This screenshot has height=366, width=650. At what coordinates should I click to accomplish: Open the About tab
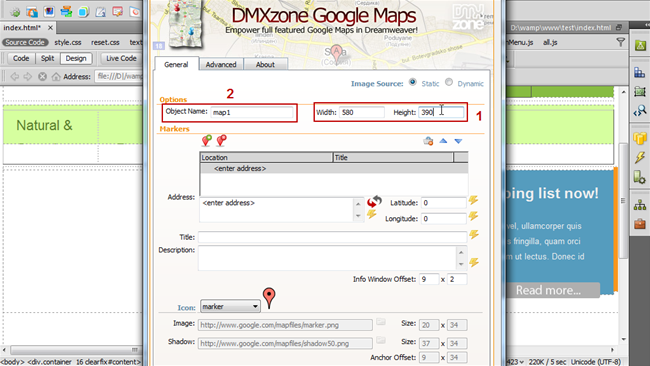(265, 64)
